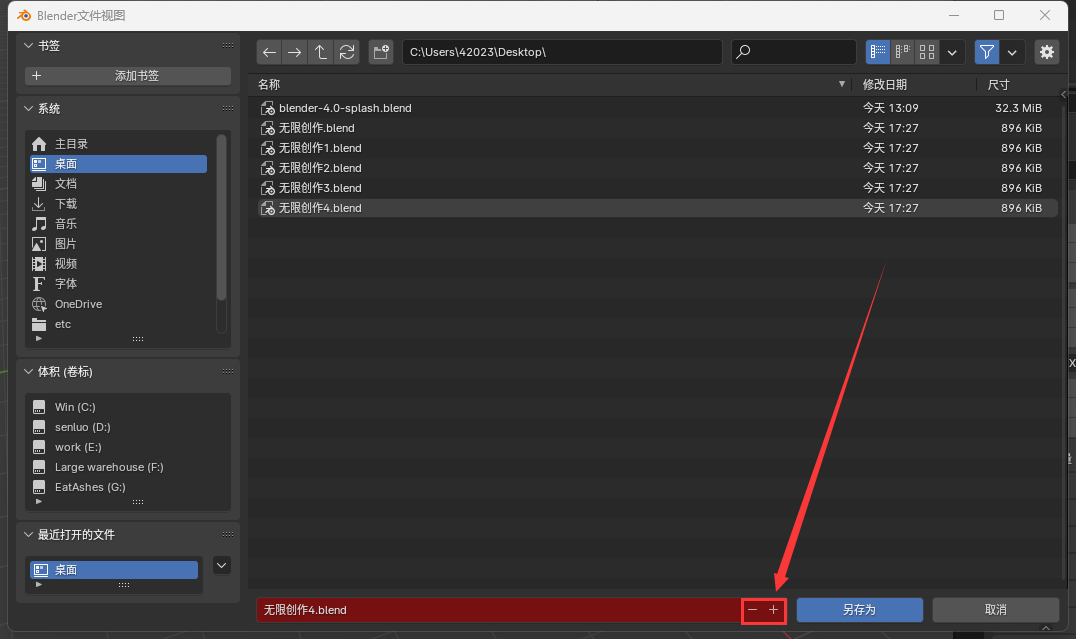Click the blend icon of blender-4.0-splash.blend
The width and height of the screenshot is (1076, 639).
[x=268, y=108]
